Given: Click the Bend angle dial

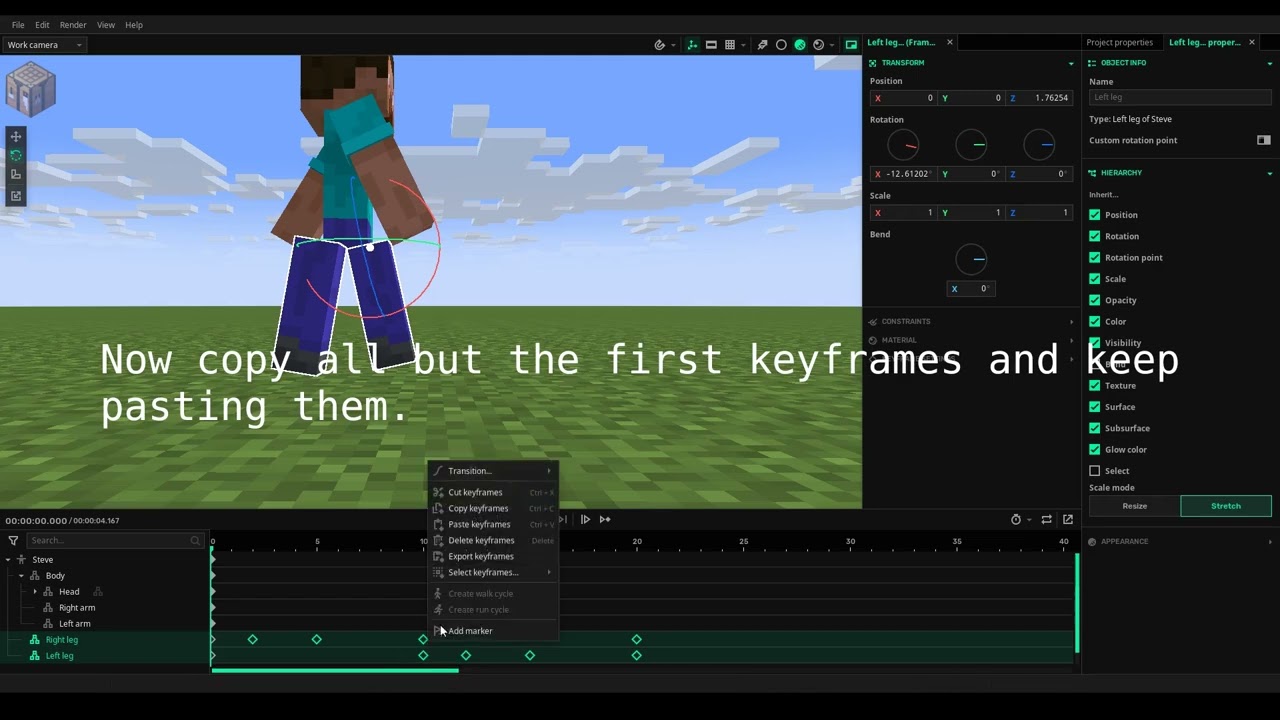Looking at the screenshot, I should (x=971, y=259).
